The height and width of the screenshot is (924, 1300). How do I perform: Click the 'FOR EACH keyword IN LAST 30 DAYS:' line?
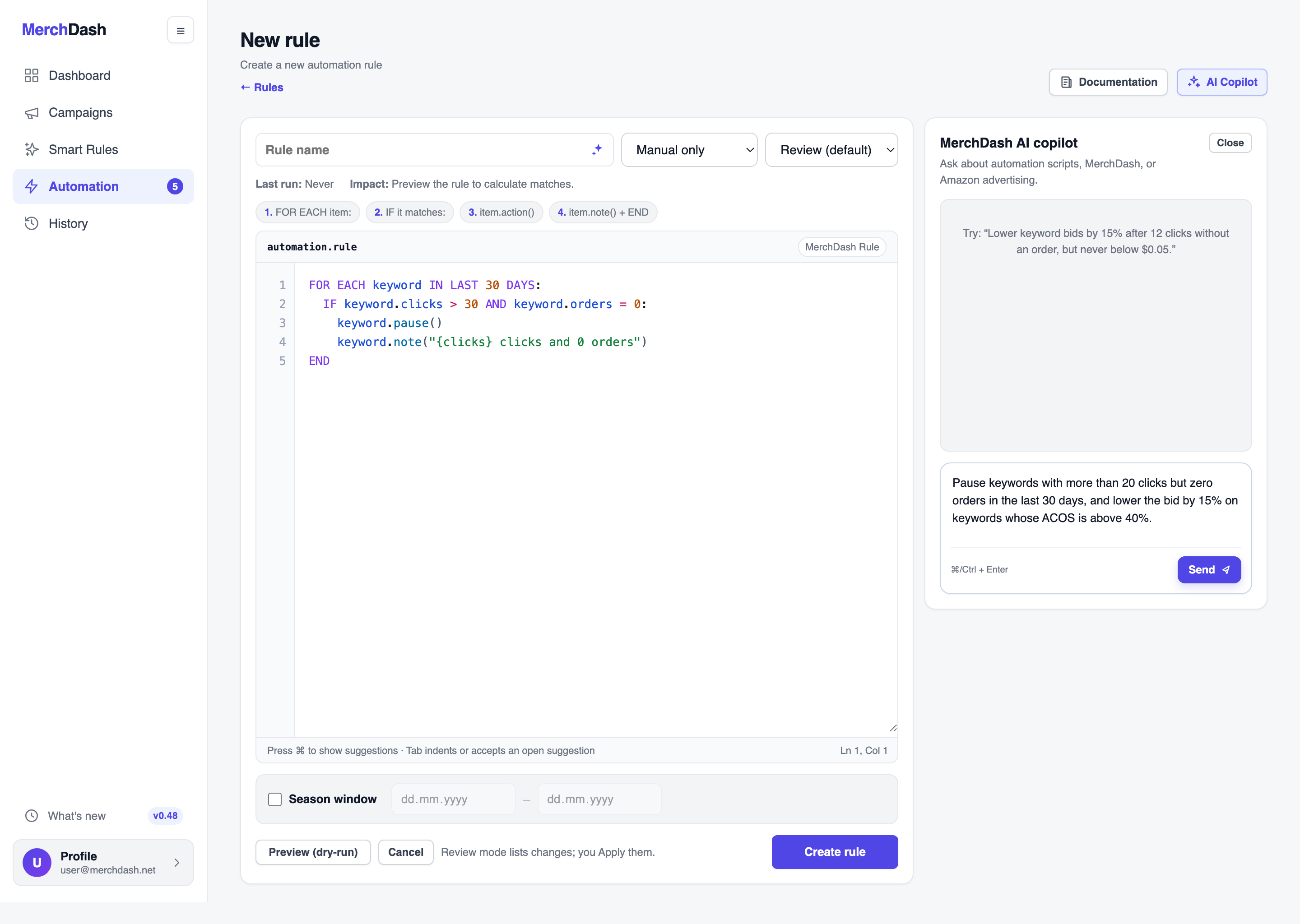tap(425, 285)
